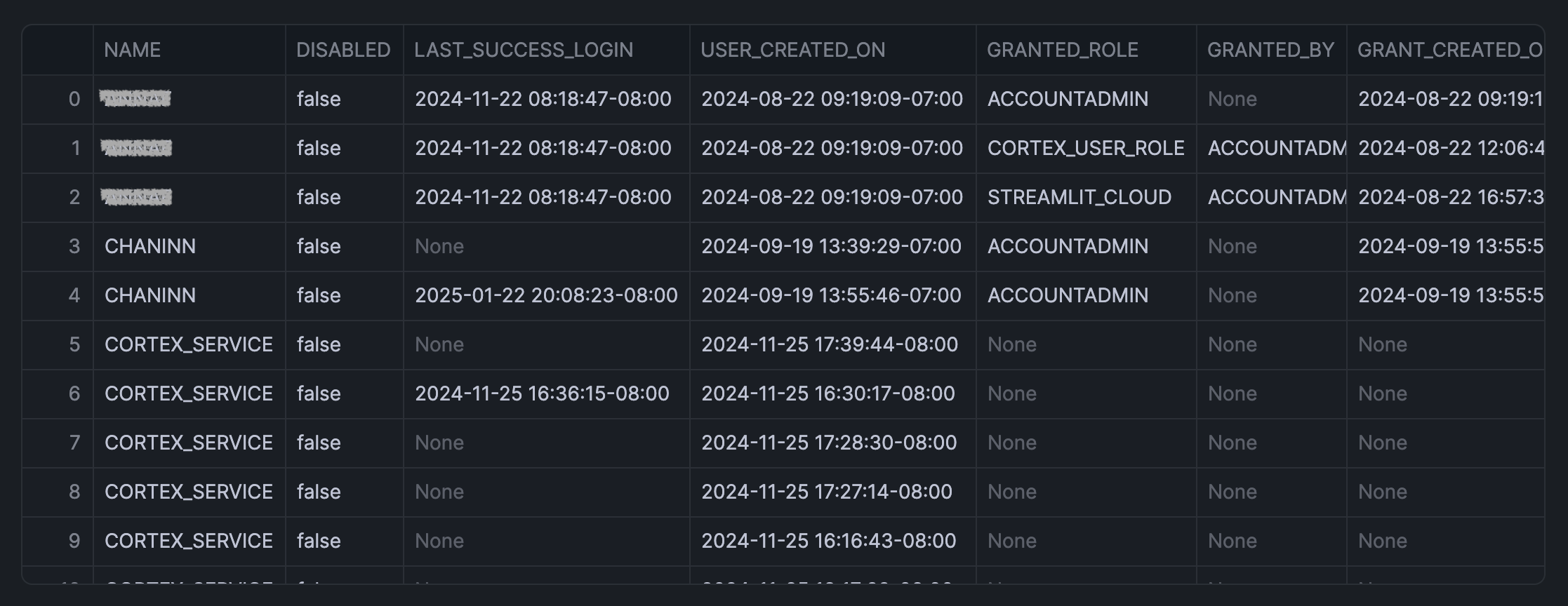Select the CORTEX_USER_ROLE cell
Screen dimensions: 1568x606
pos(1086,148)
